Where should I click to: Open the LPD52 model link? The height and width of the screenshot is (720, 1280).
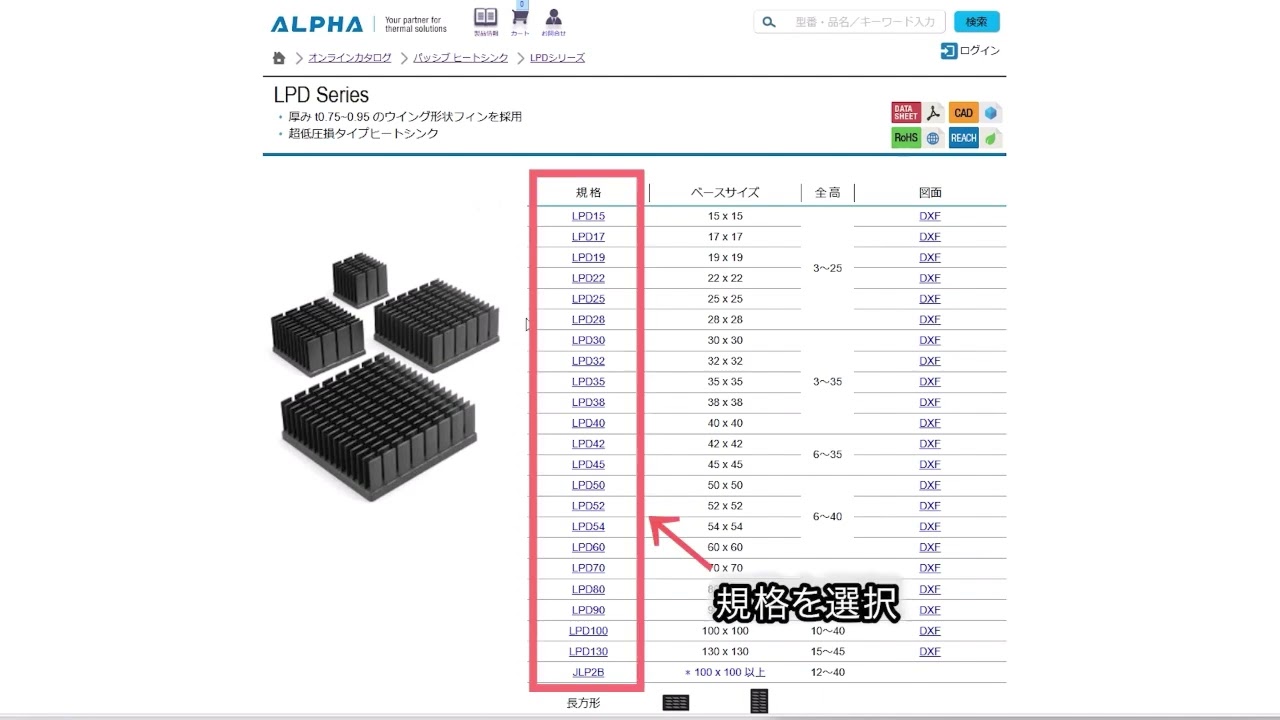588,506
